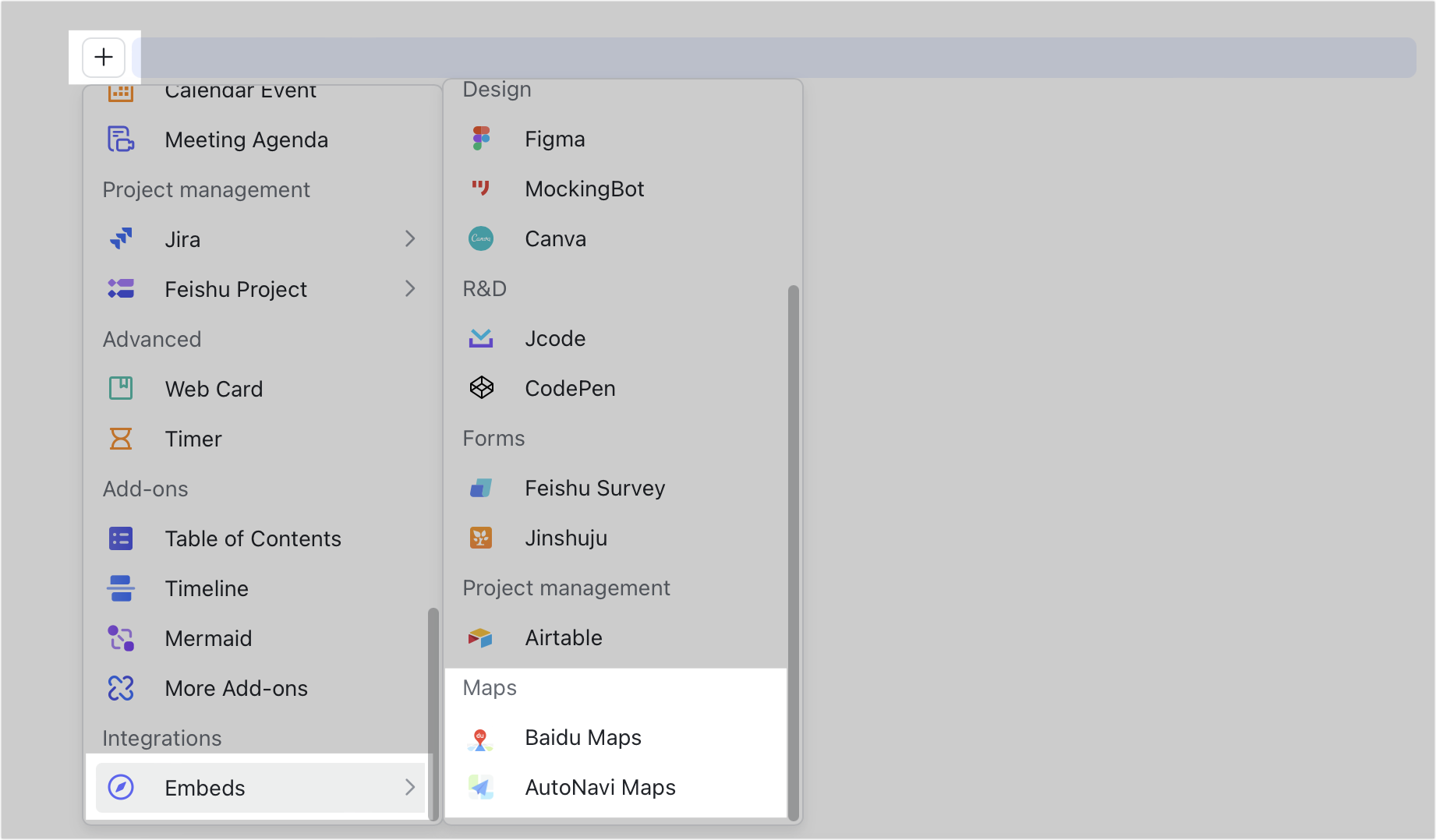Choose Table of Contents from the menu
The width and height of the screenshot is (1436, 840).
point(253,538)
